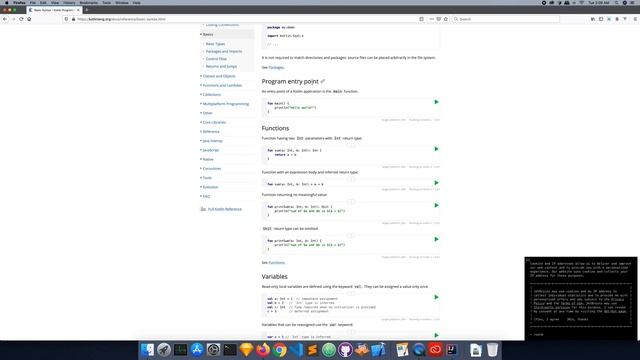This screenshot has height=360, width=640.
Task: Follow the See Packages link
Action: pos(276,67)
